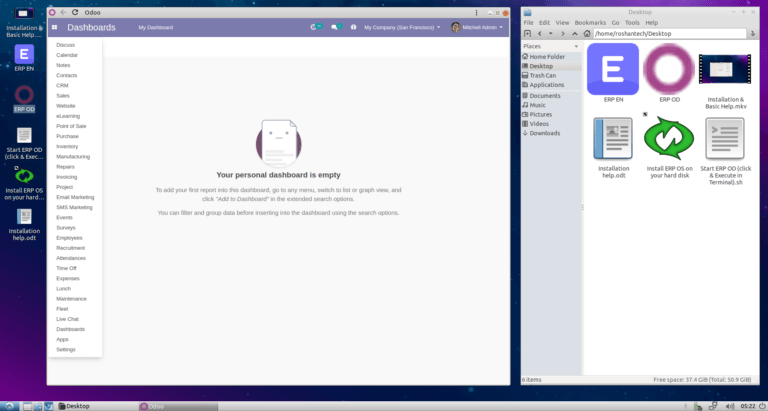
Task: Open Discuss from the apps menu
Action: click(66, 45)
